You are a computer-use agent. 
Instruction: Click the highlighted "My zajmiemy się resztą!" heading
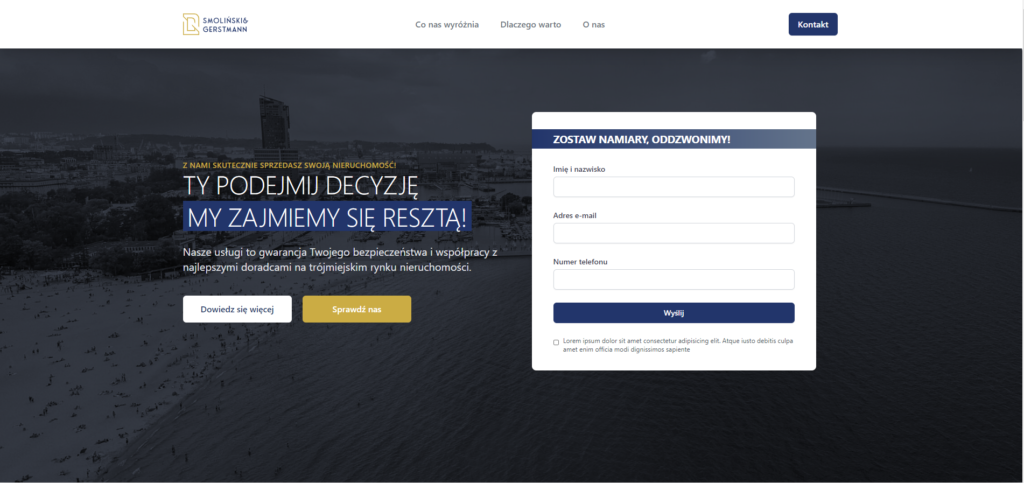tap(327, 219)
